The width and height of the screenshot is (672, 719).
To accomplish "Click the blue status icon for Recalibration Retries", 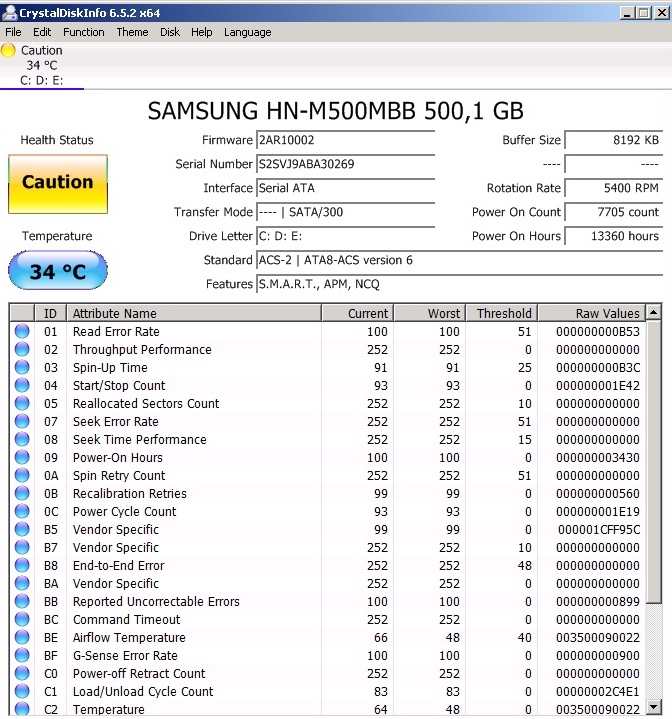I will [22, 493].
